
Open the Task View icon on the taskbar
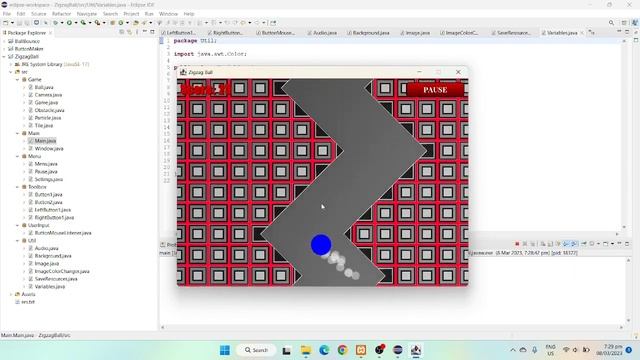pos(287,350)
